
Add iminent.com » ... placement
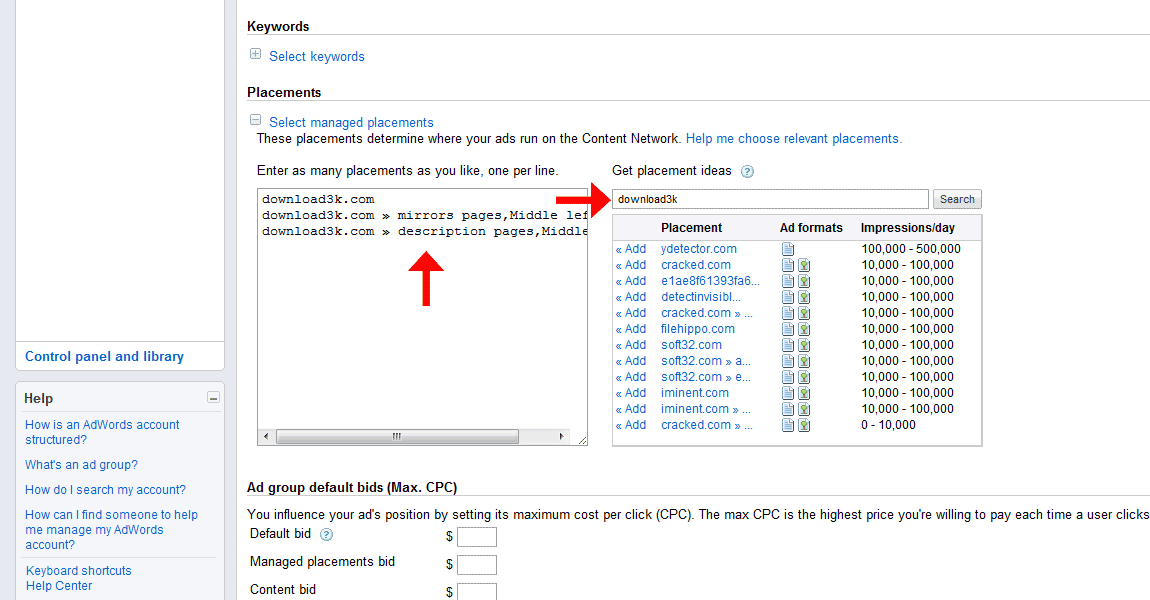(x=631, y=409)
